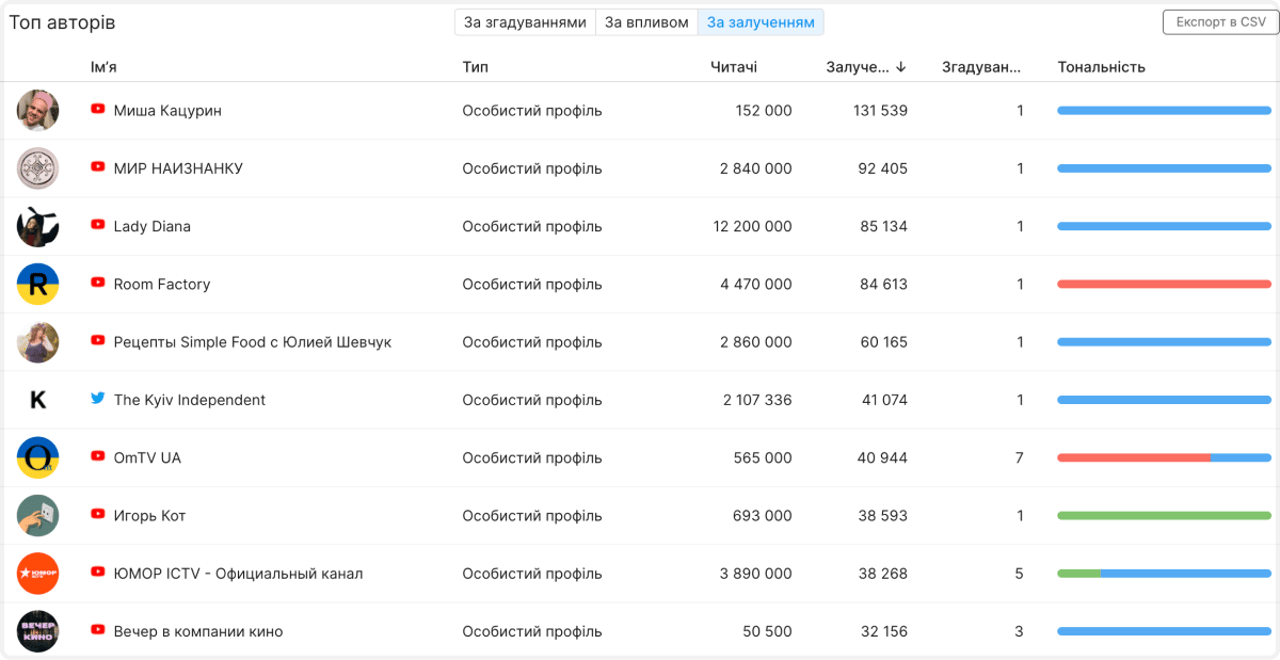Open Room Factory avatar
This screenshot has width=1280, height=660.
tap(38, 284)
